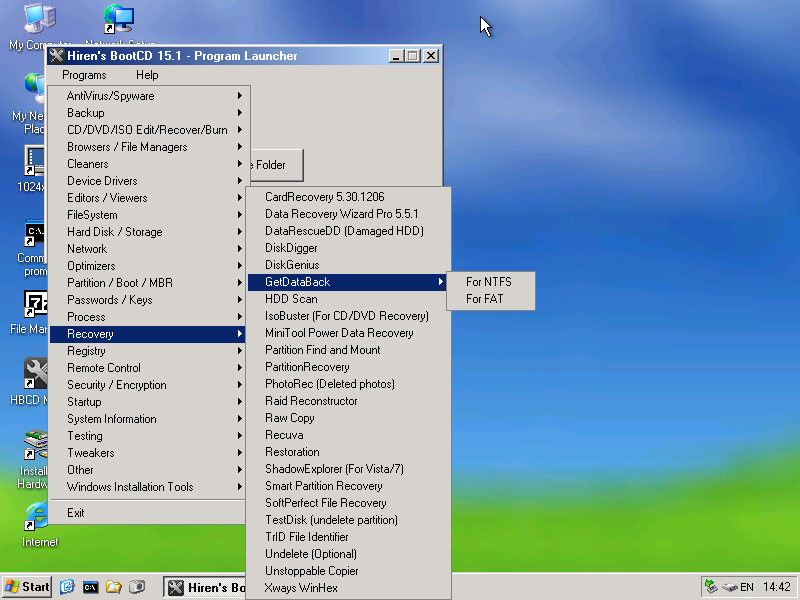
Task: Open the HBCD Menu desktop icon
Action: (36, 373)
